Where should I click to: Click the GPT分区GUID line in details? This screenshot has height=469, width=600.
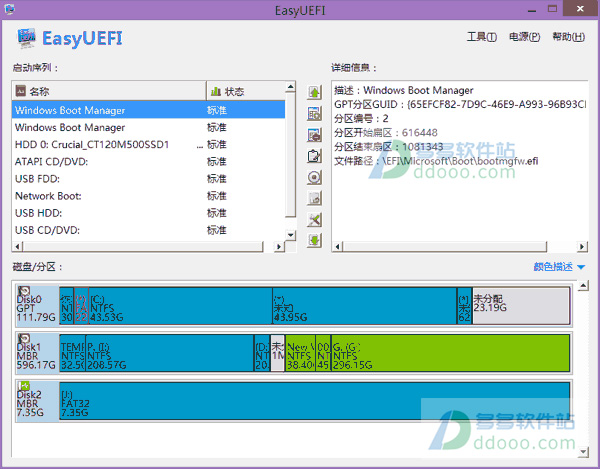point(460,104)
